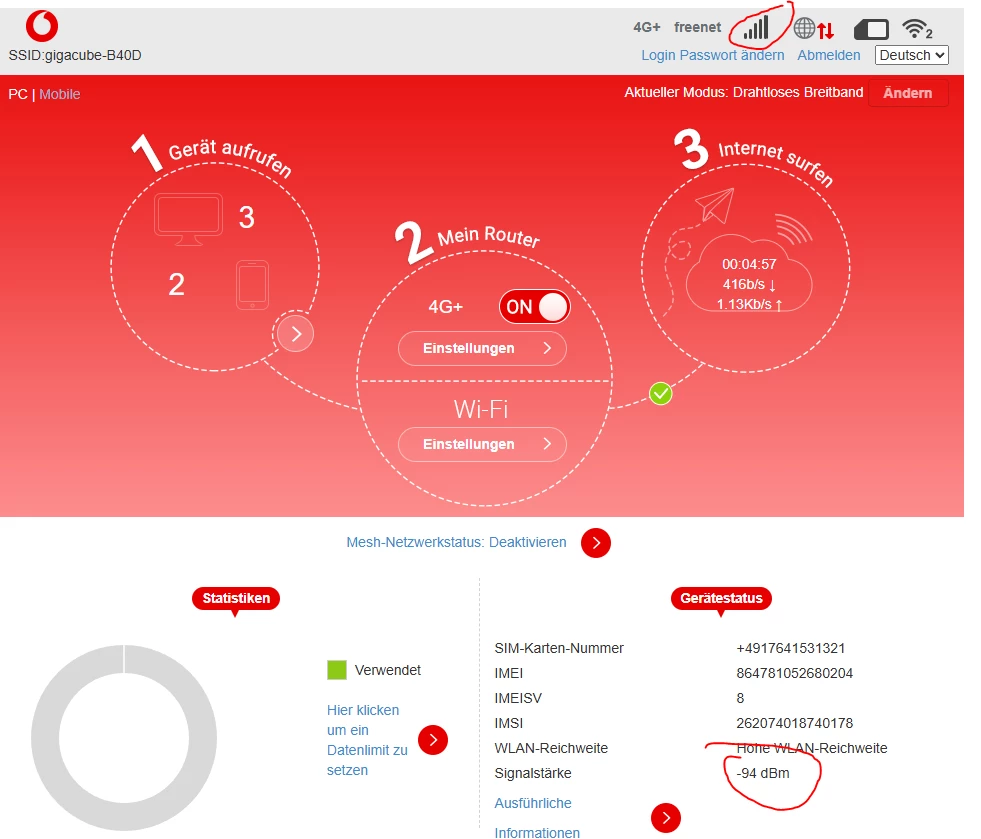Click the IMEISV value 8
Viewport: 981px width, 839px height.
[740, 698]
